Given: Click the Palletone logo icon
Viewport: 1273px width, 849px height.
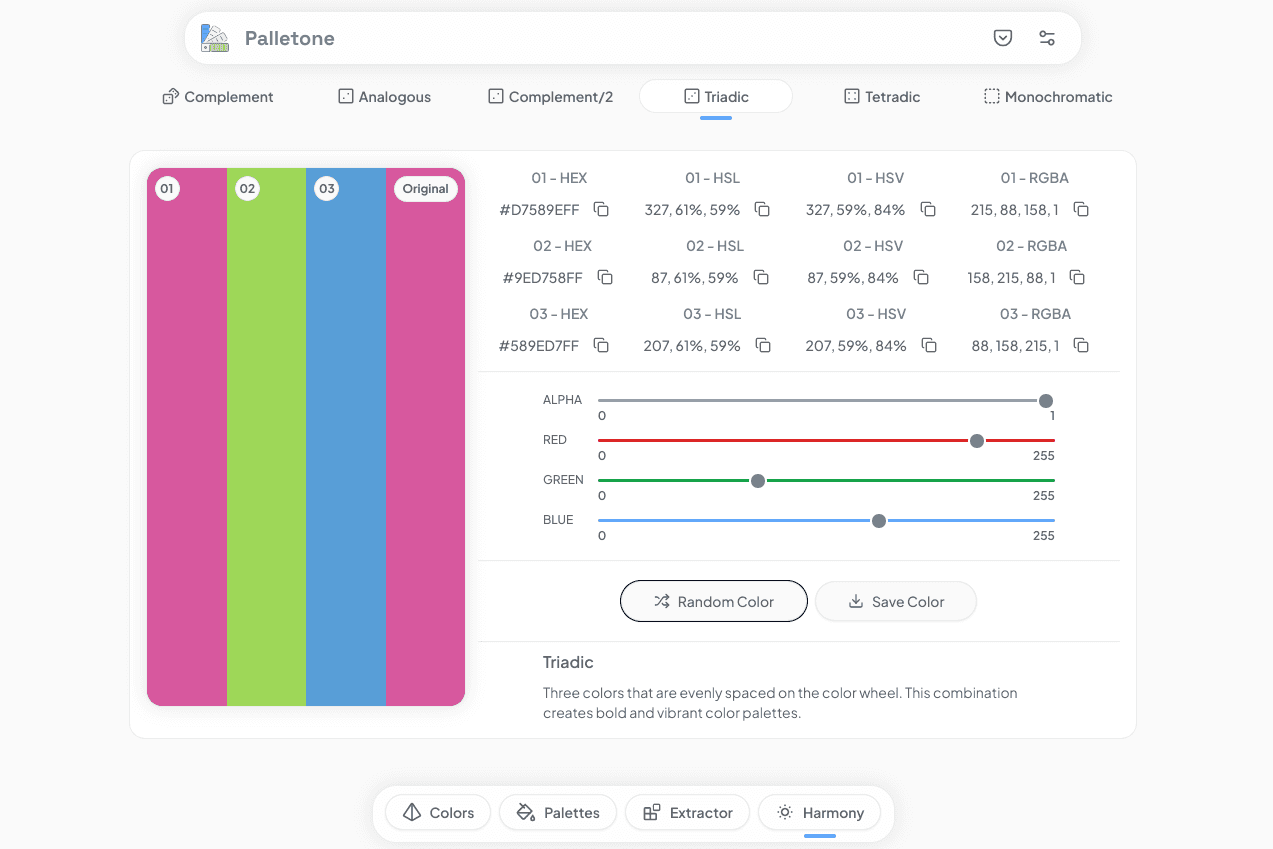Looking at the screenshot, I should (215, 38).
